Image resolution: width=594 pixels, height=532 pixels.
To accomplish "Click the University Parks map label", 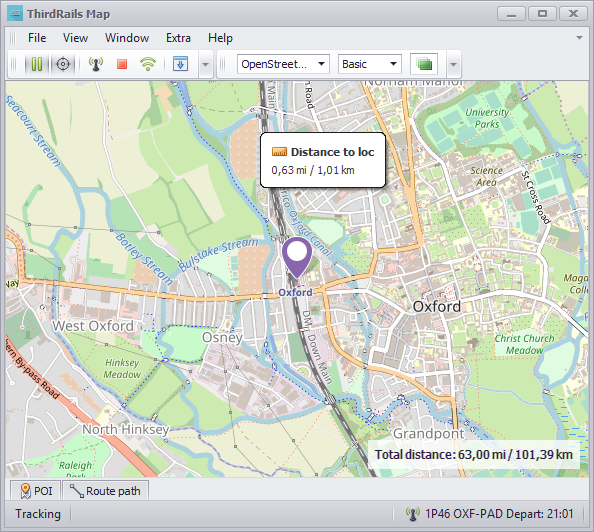I will 487,118.
